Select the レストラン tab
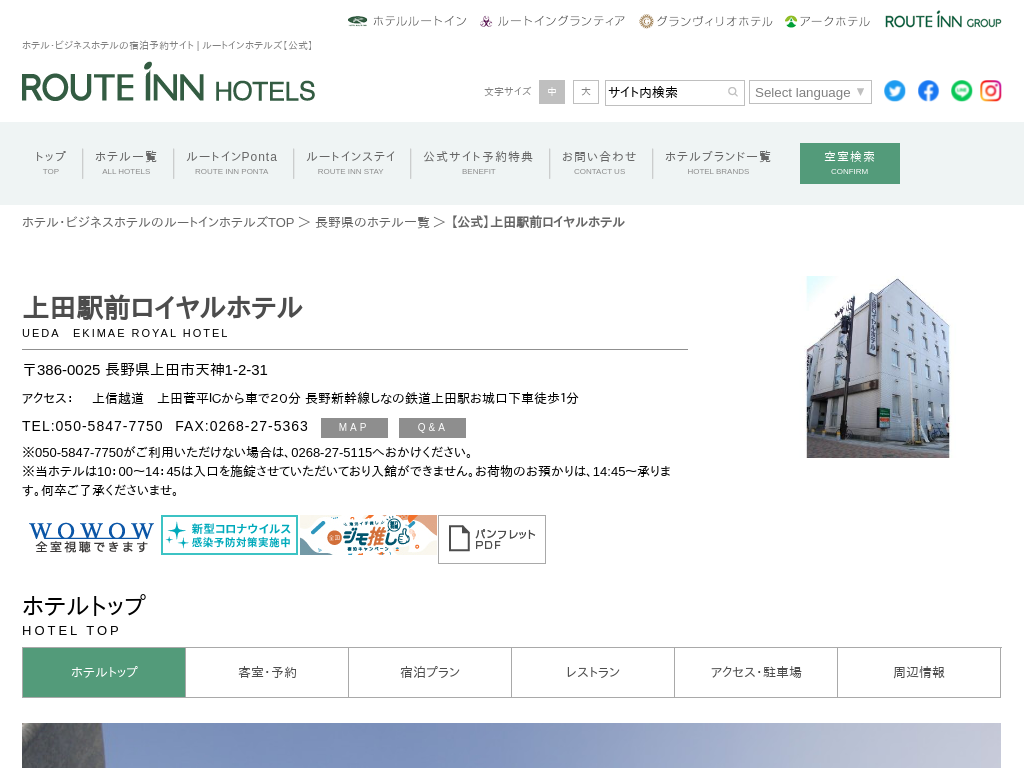 click(593, 672)
